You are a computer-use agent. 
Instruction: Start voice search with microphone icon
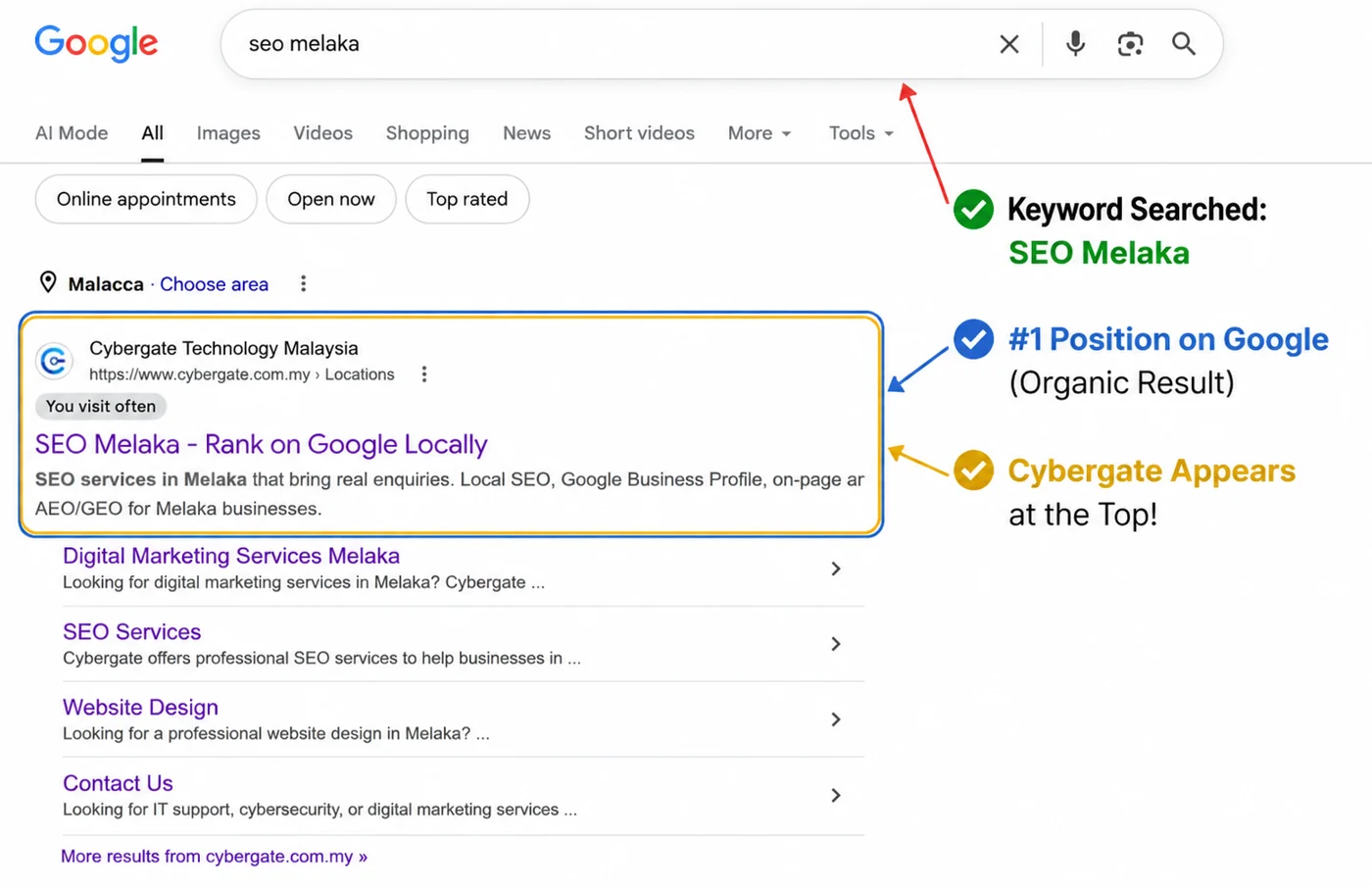coord(1075,44)
